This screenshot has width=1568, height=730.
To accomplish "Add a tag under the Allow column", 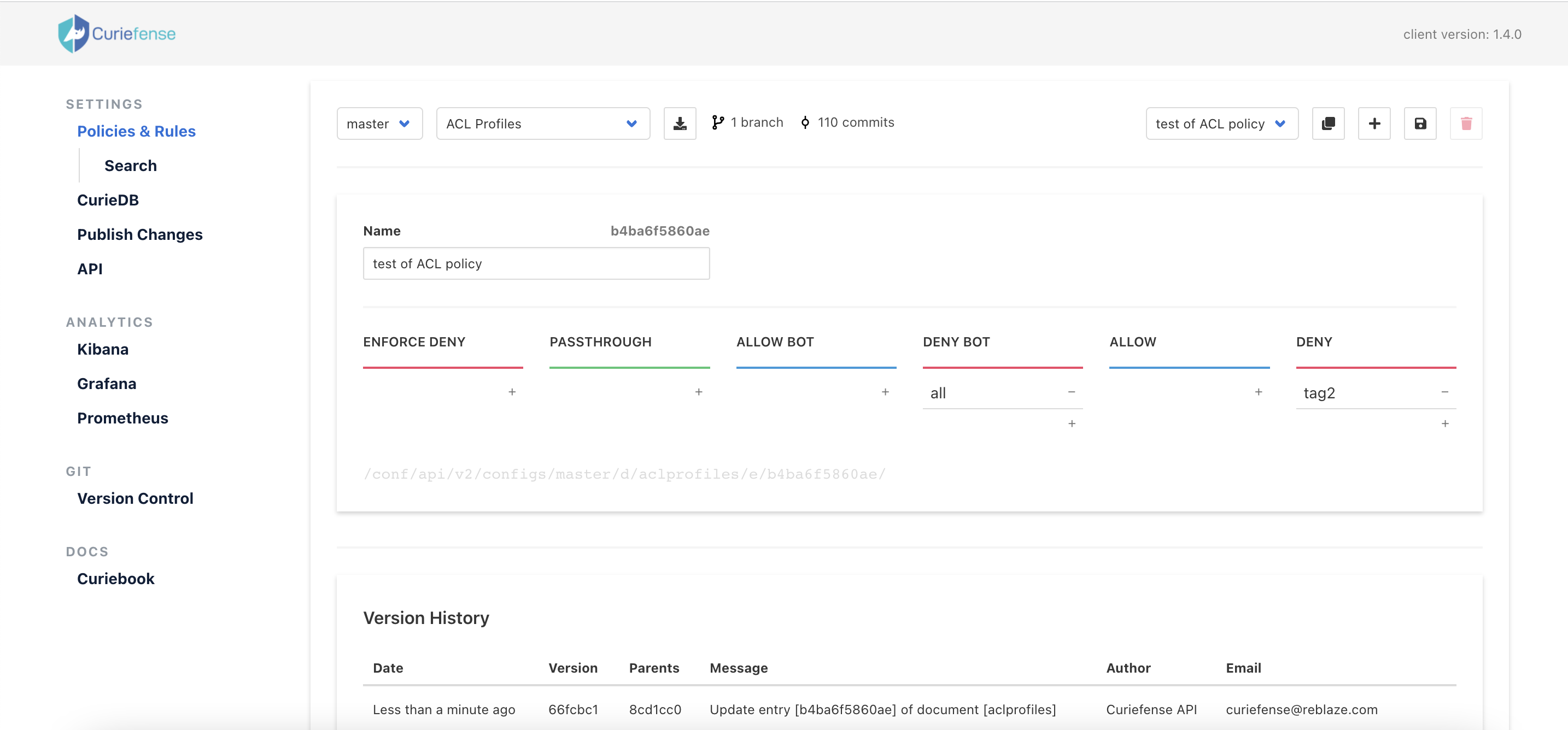I will [1258, 392].
